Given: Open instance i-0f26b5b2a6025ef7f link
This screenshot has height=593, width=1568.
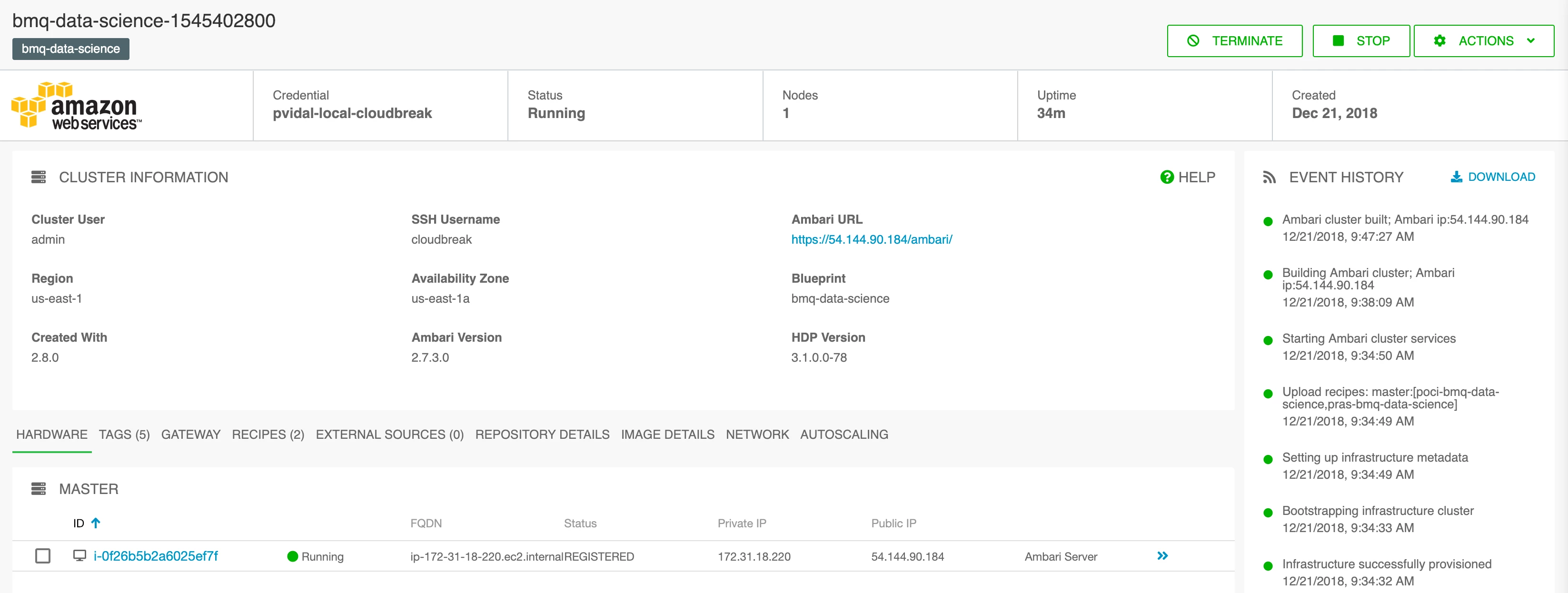Looking at the screenshot, I should tap(156, 556).
